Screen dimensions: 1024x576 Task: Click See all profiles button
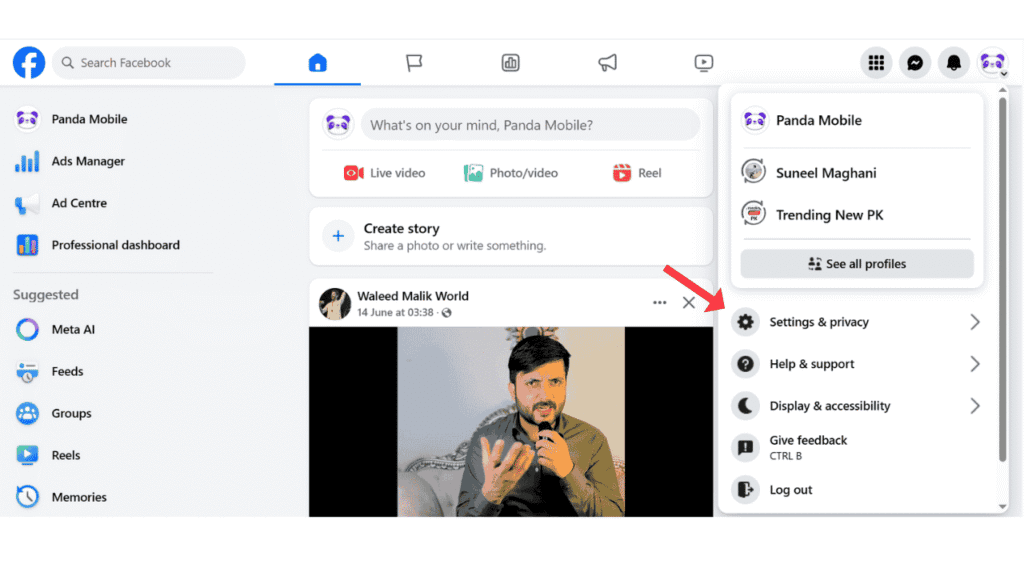coord(857,264)
